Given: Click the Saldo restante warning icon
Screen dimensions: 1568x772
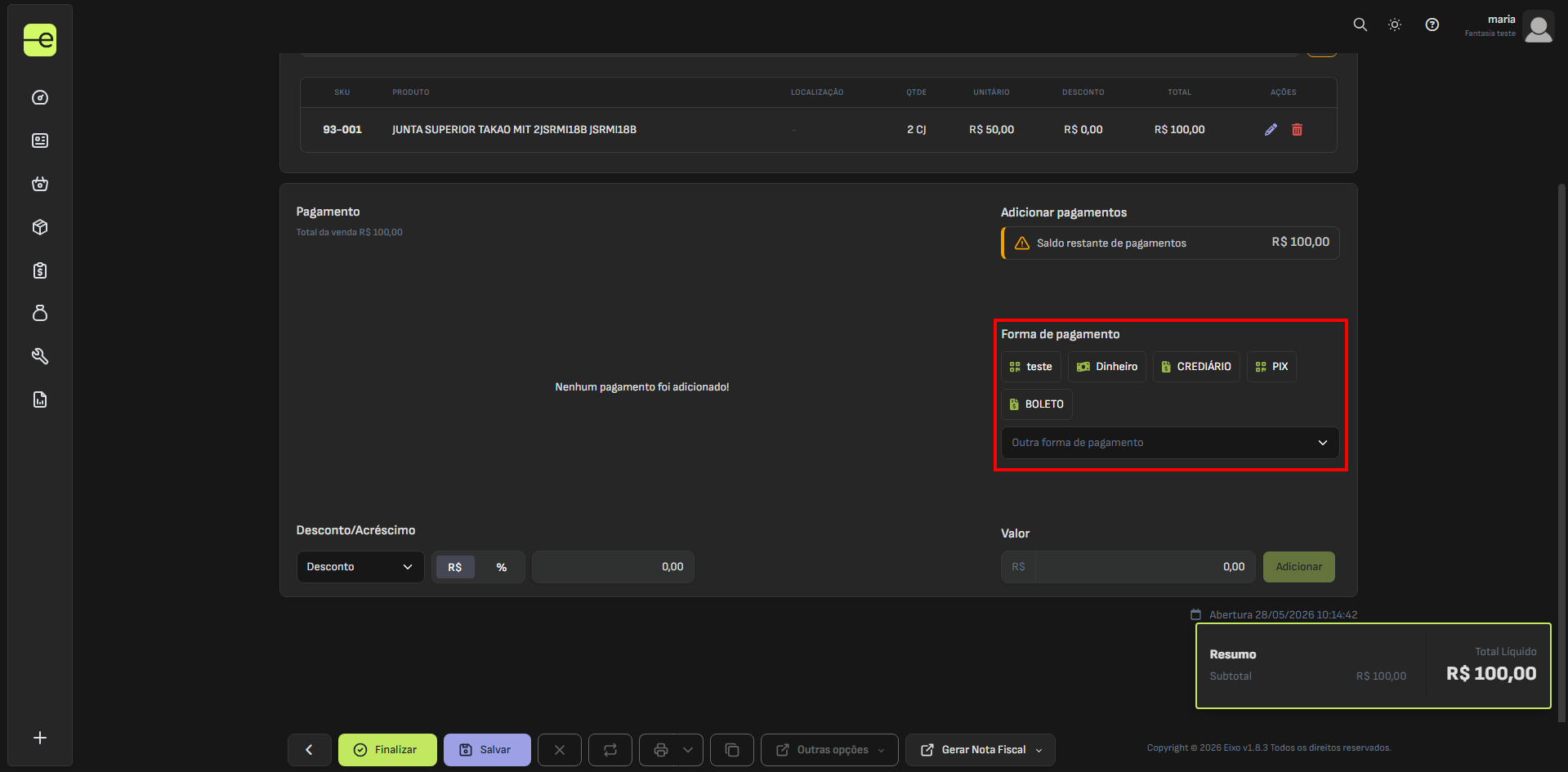Looking at the screenshot, I should pyautogui.click(x=1022, y=243).
